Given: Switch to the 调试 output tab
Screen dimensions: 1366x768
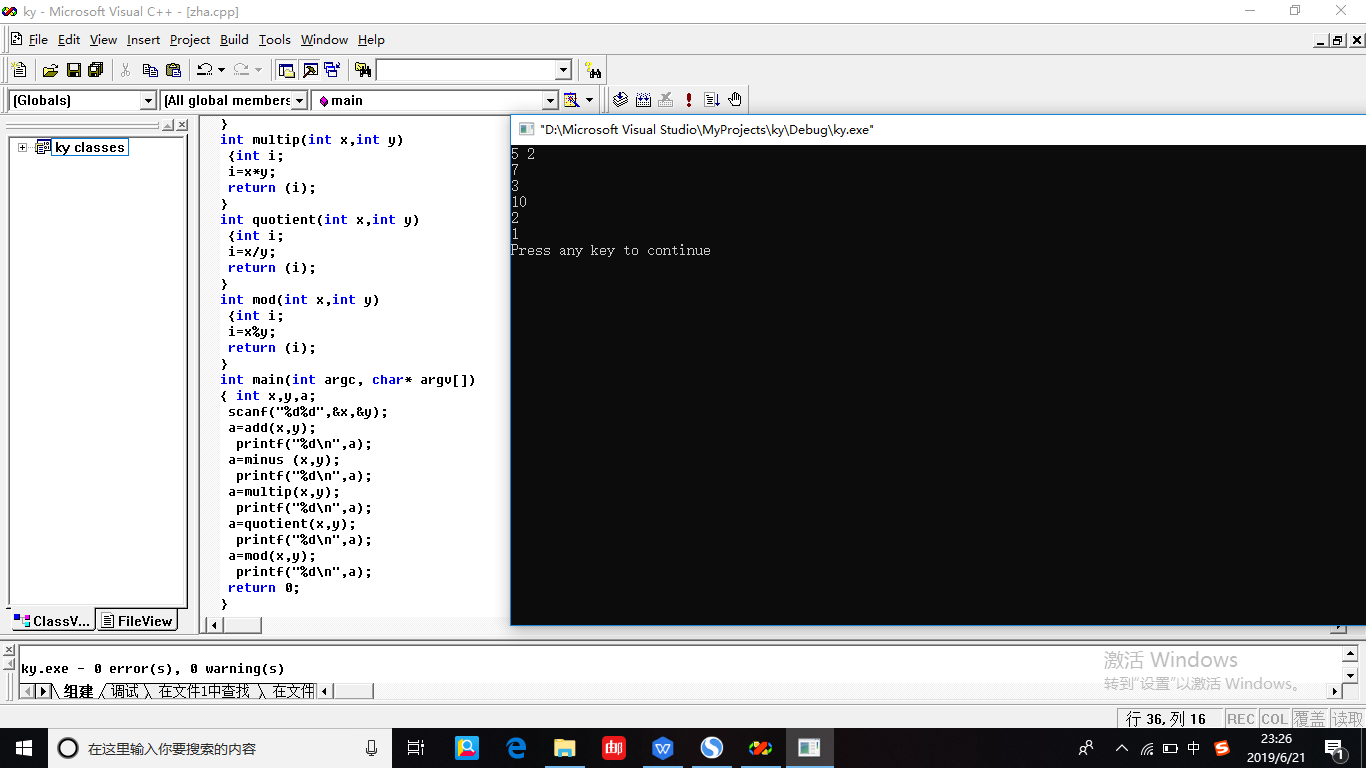Looking at the screenshot, I should [x=125, y=691].
